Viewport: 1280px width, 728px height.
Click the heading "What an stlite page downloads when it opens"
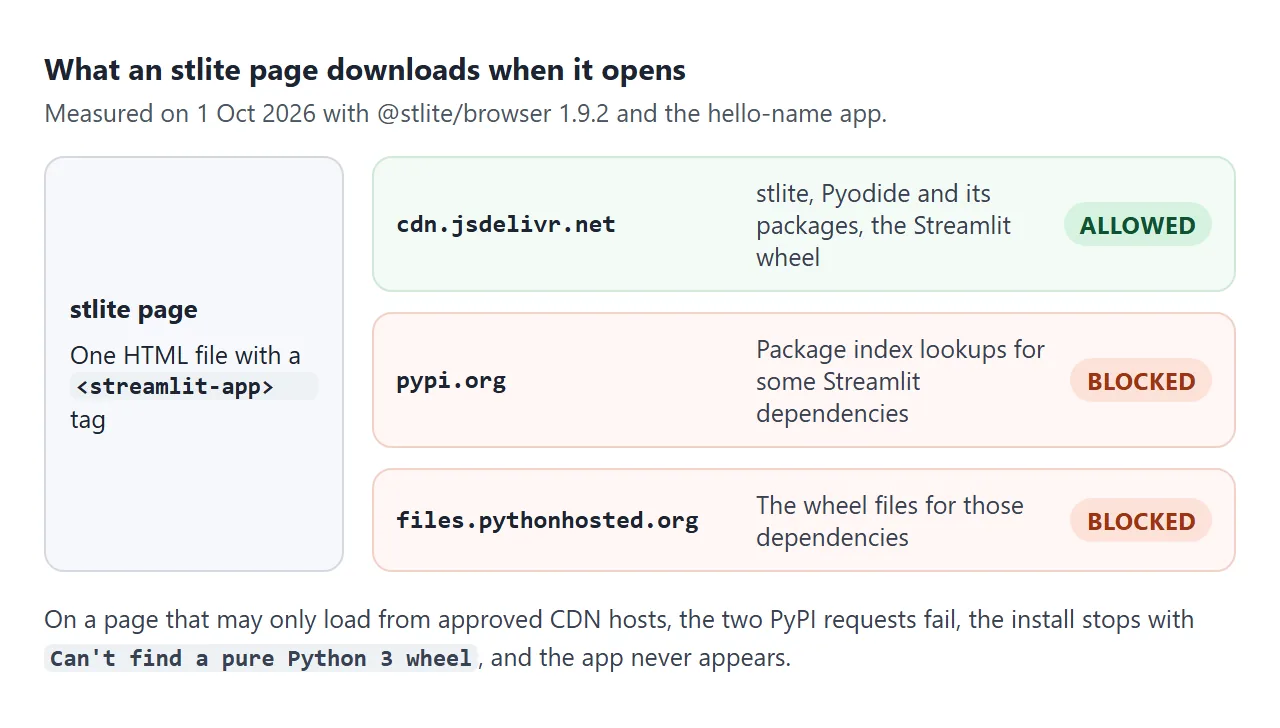[365, 70]
